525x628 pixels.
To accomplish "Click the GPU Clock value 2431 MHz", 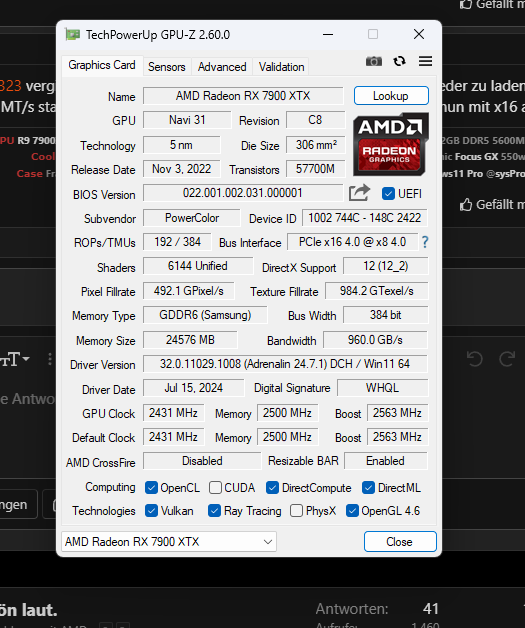I will coord(173,413).
